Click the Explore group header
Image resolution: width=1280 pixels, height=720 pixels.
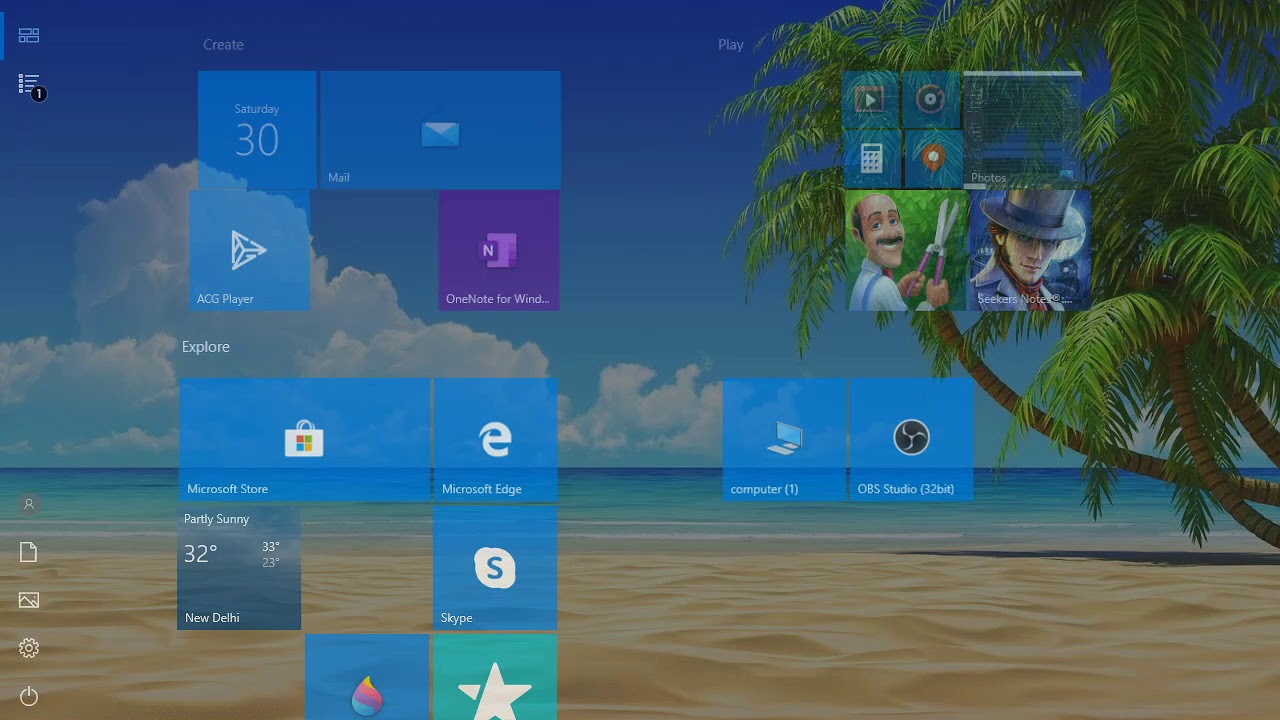(x=206, y=347)
